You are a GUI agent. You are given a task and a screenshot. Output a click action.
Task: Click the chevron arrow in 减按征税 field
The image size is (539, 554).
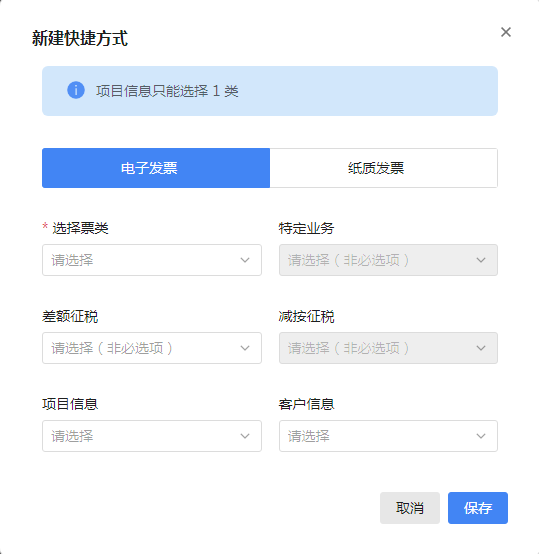click(x=481, y=348)
